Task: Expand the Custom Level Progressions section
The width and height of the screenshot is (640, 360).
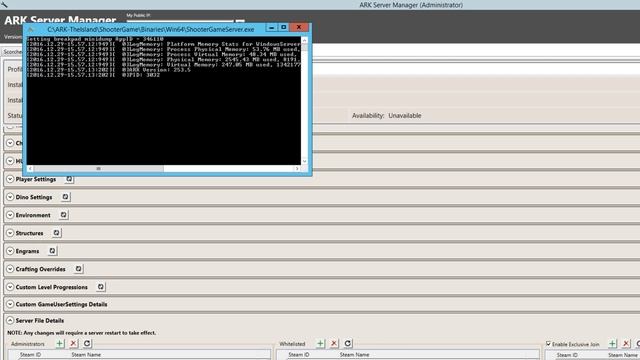Action: [x=10, y=287]
